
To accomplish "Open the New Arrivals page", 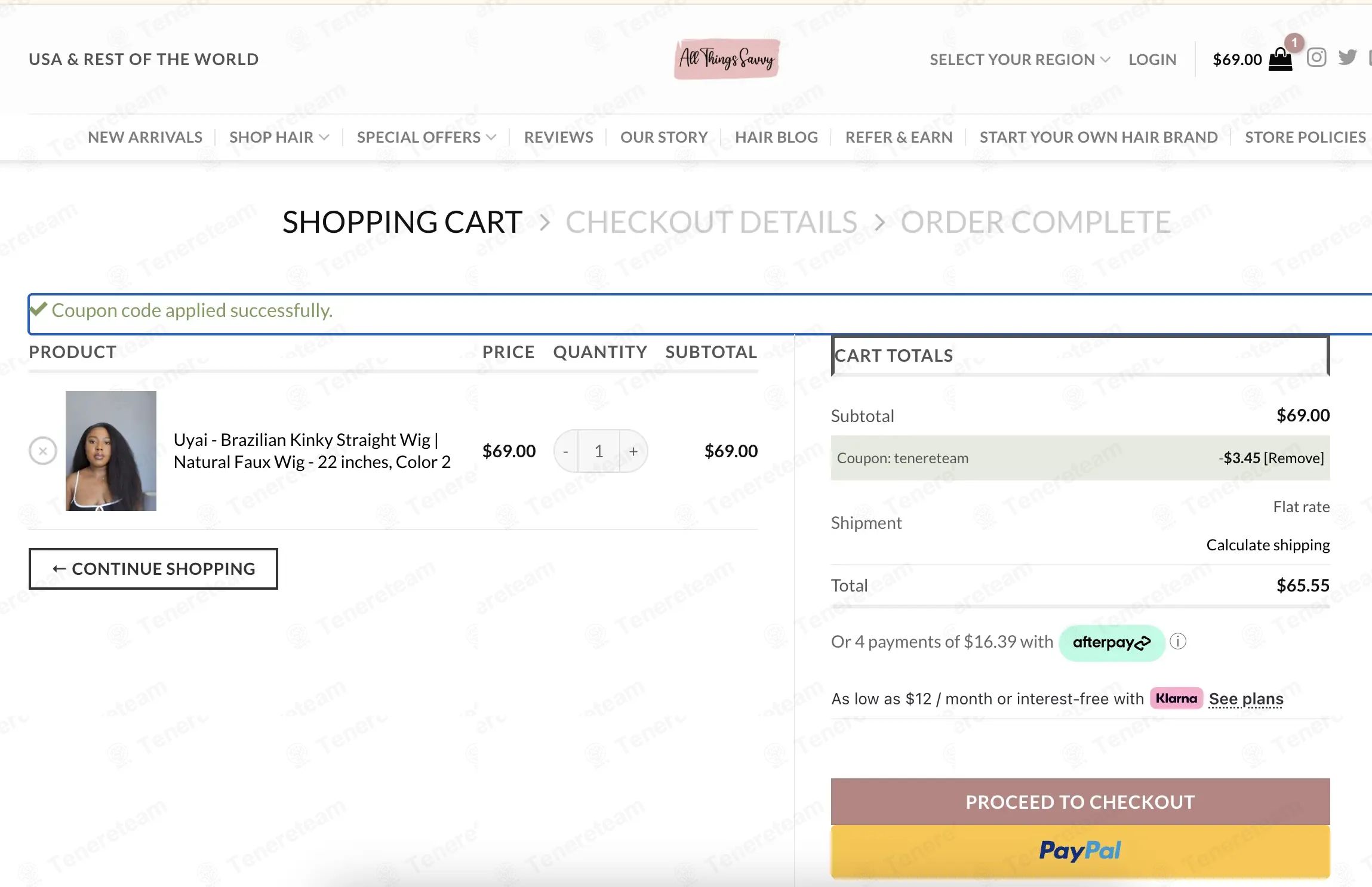I will point(145,137).
